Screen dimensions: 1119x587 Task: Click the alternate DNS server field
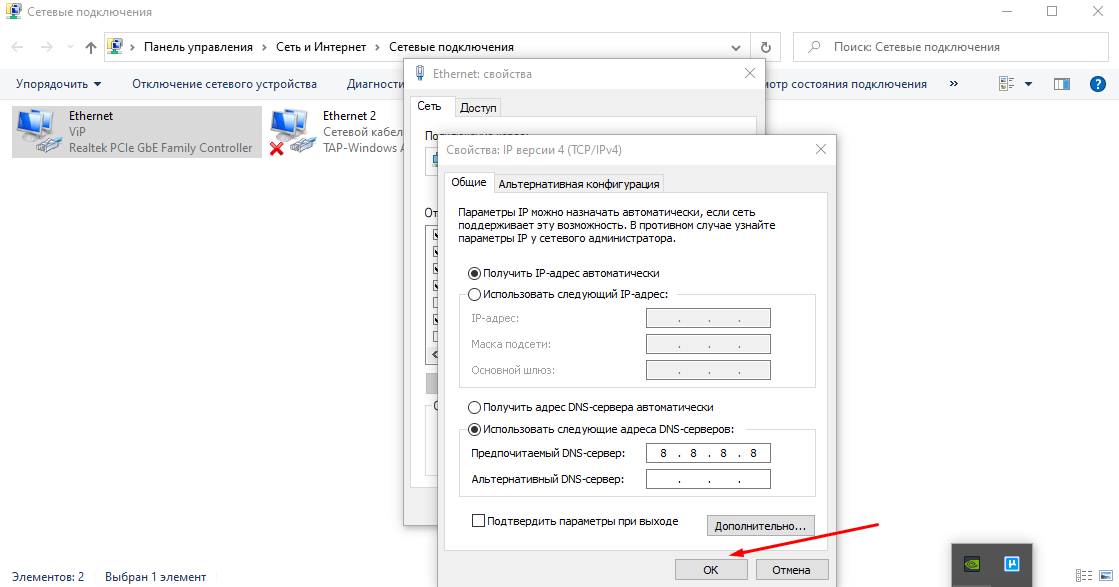[x=708, y=479]
